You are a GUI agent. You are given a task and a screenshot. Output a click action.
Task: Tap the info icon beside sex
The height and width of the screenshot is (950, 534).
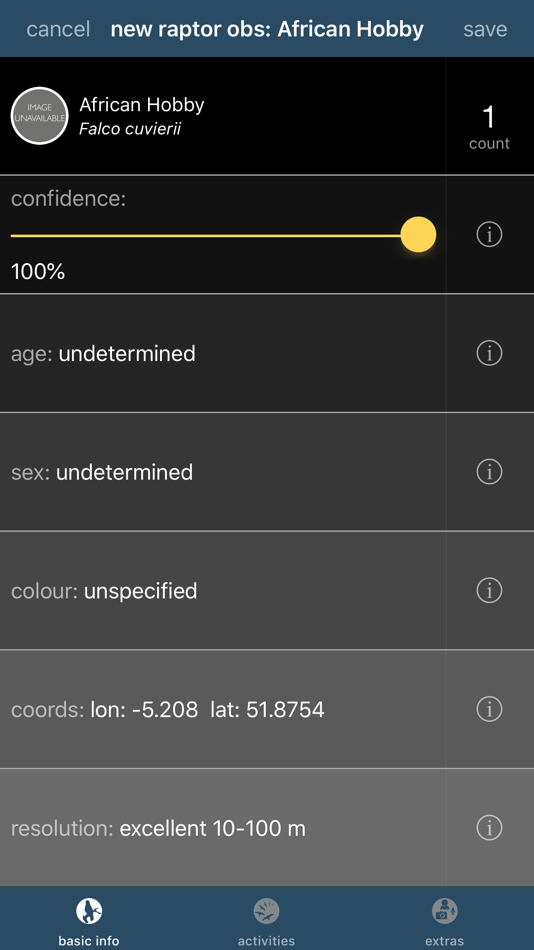[489, 471]
